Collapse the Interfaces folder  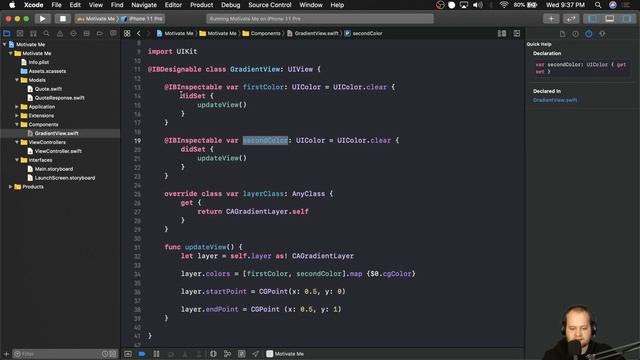coord(17,160)
